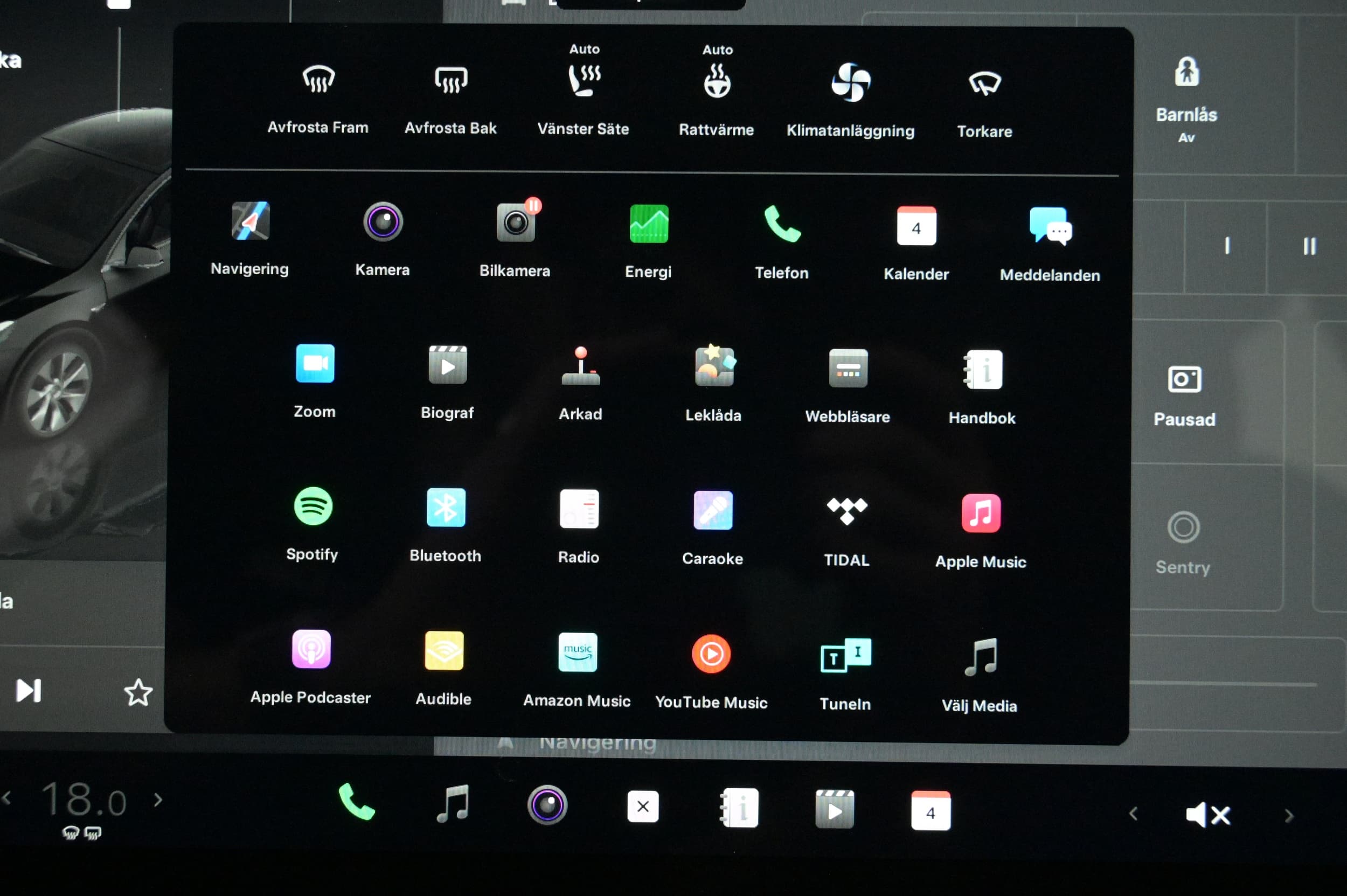Open Meddelanden messages app
Image resolution: width=1347 pixels, height=896 pixels.
(1050, 245)
